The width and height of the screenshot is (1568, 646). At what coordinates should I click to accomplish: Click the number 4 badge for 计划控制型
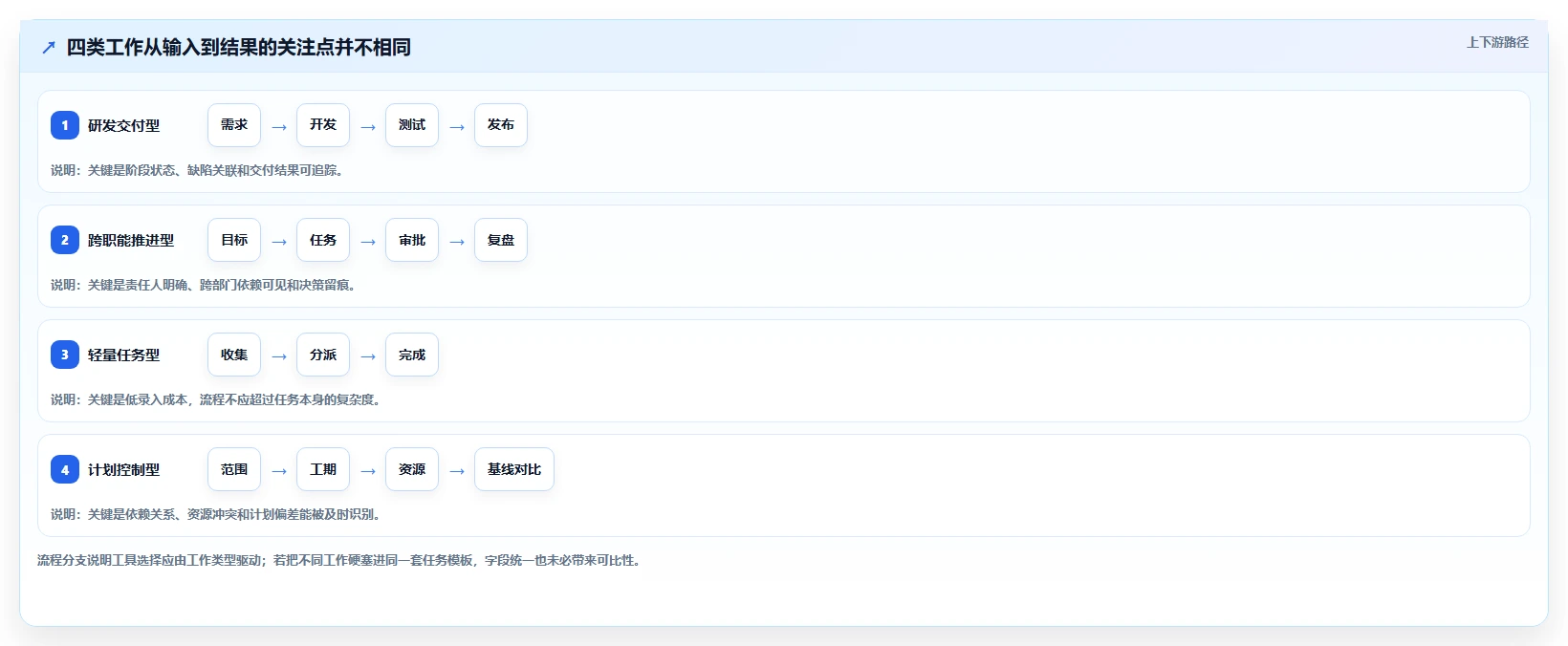pos(65,469)
